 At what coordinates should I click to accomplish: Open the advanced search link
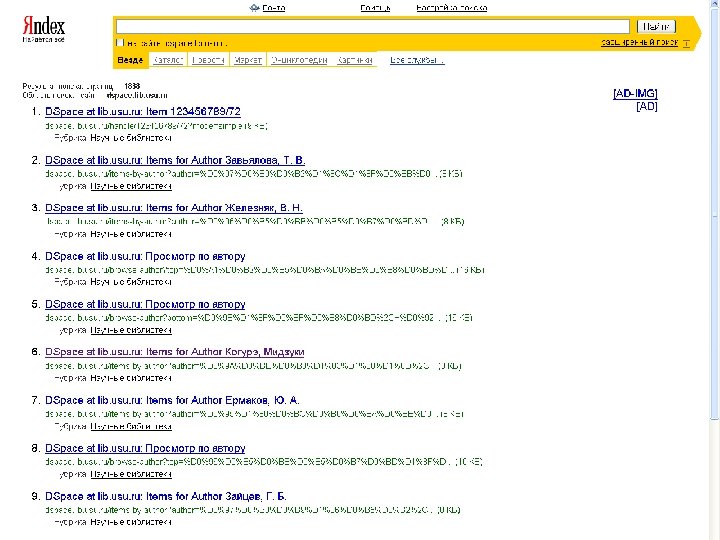tap(639, 42)
